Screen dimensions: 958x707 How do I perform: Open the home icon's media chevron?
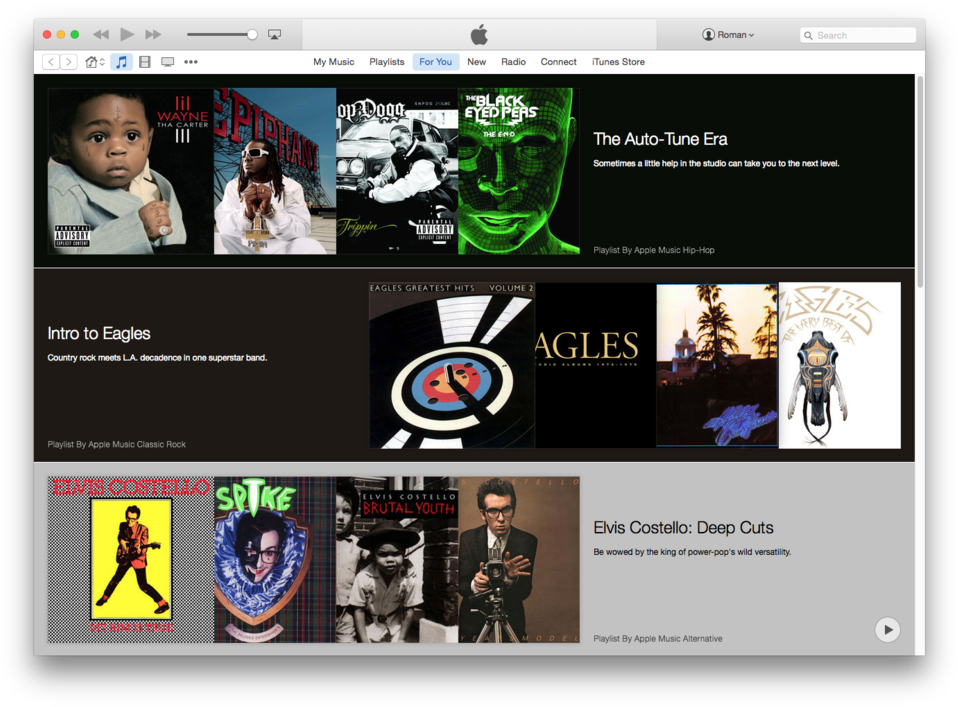pyautogui.click(x=100, y=61)
